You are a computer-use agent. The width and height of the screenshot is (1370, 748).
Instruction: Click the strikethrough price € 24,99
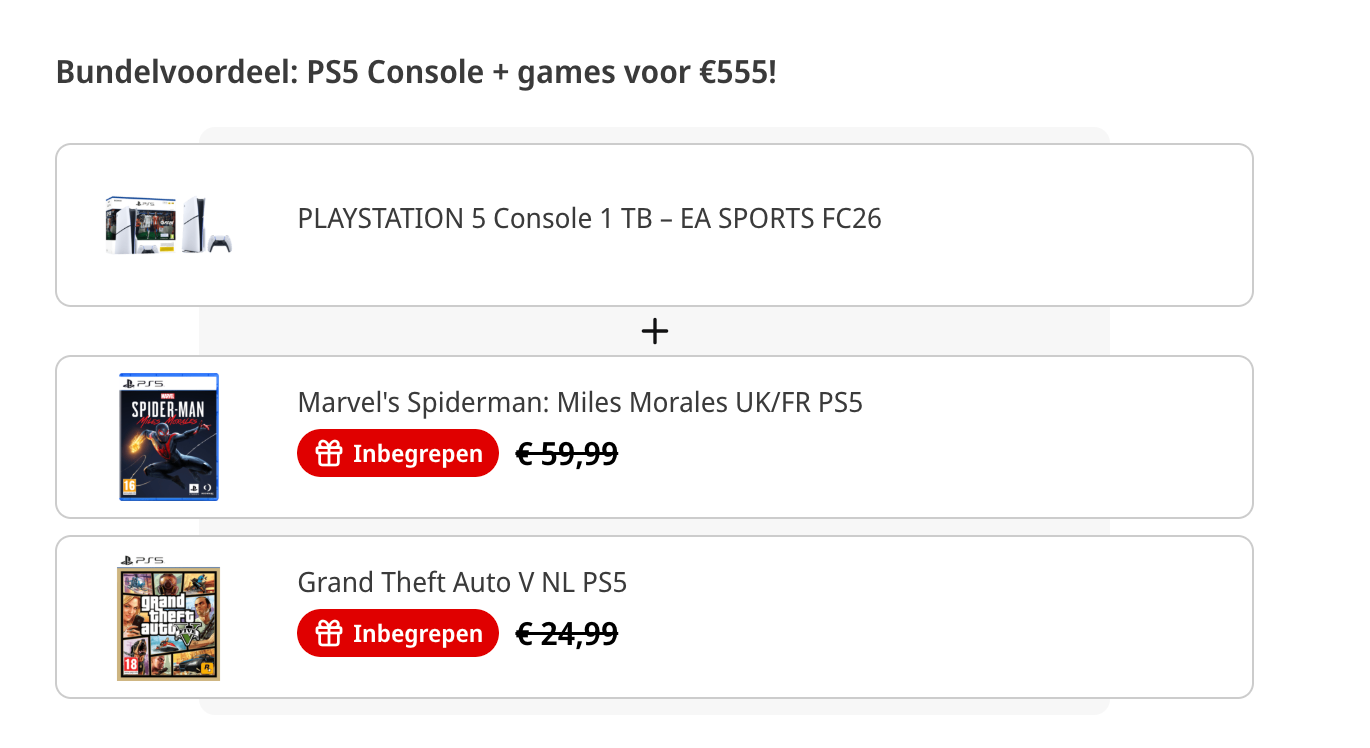coord(567,632)
